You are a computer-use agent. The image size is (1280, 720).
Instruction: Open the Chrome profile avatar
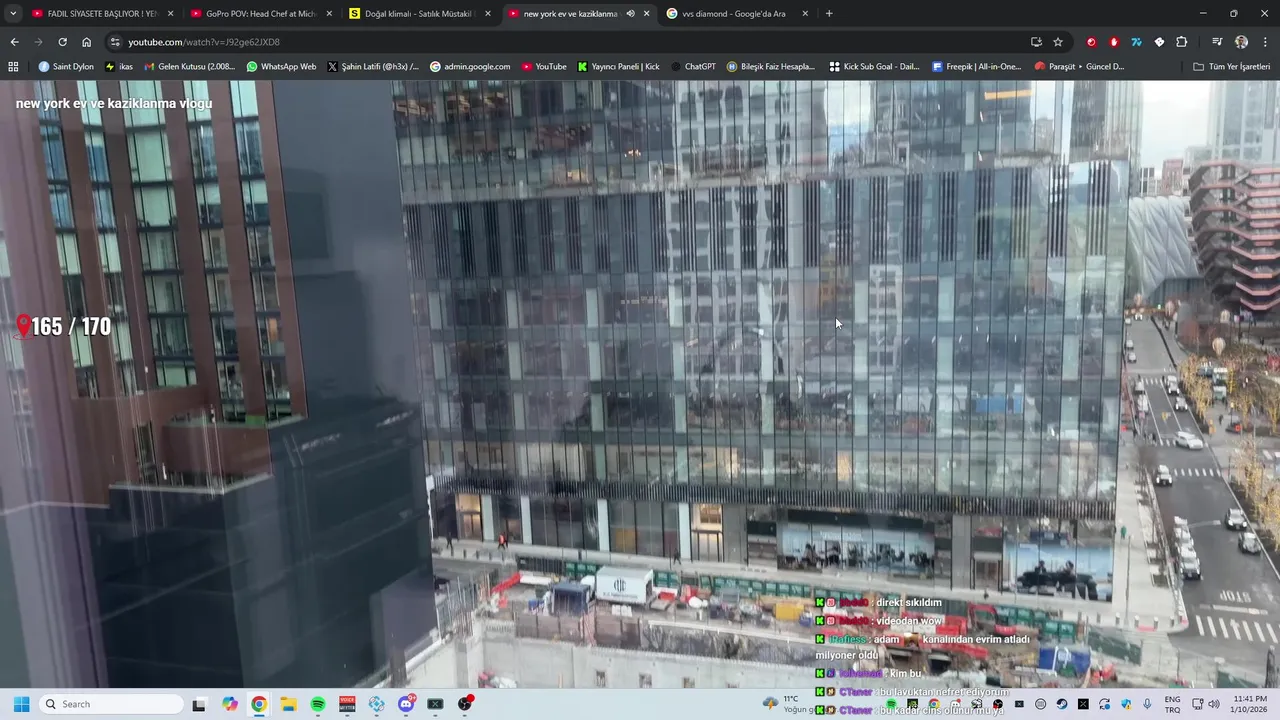tap(1241, 42)
